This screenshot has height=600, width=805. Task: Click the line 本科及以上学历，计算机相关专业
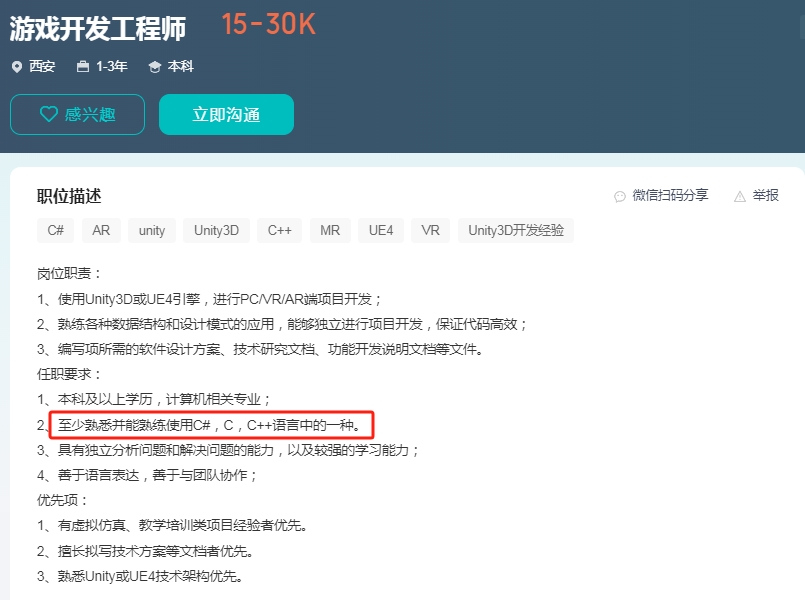click(x=154, y=399)
